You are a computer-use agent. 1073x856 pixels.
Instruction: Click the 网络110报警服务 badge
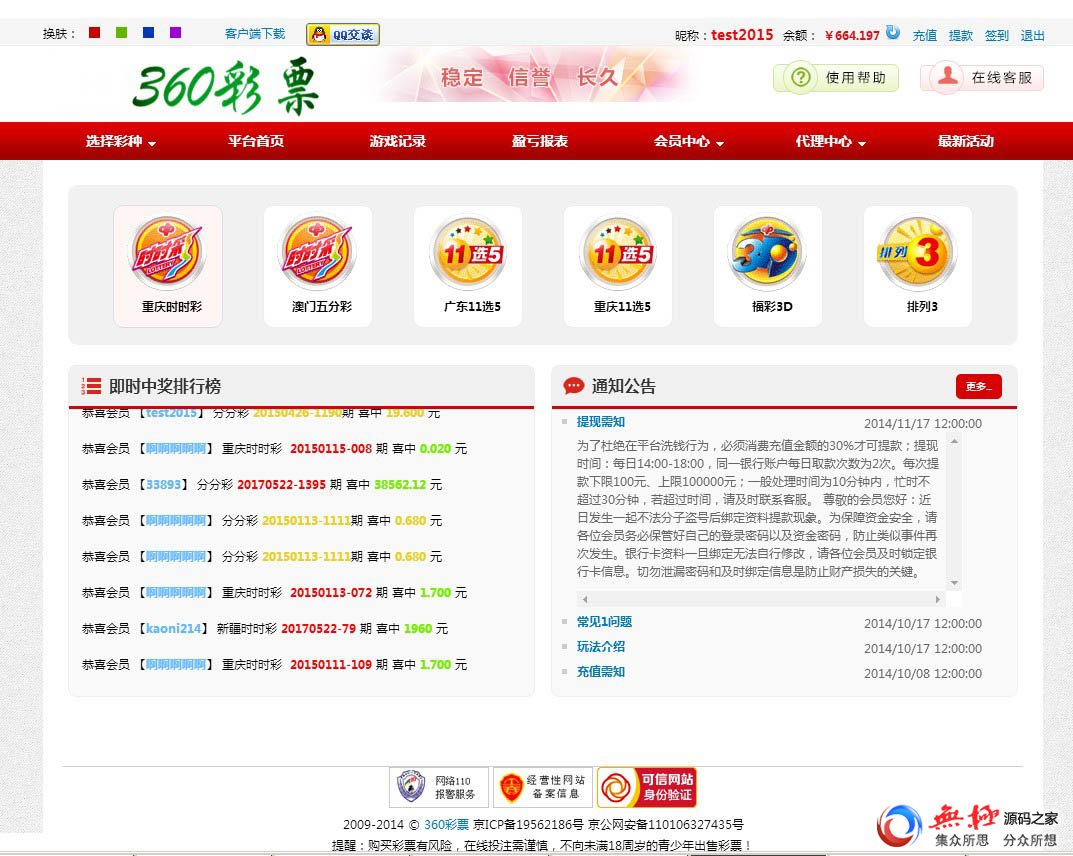439,788
